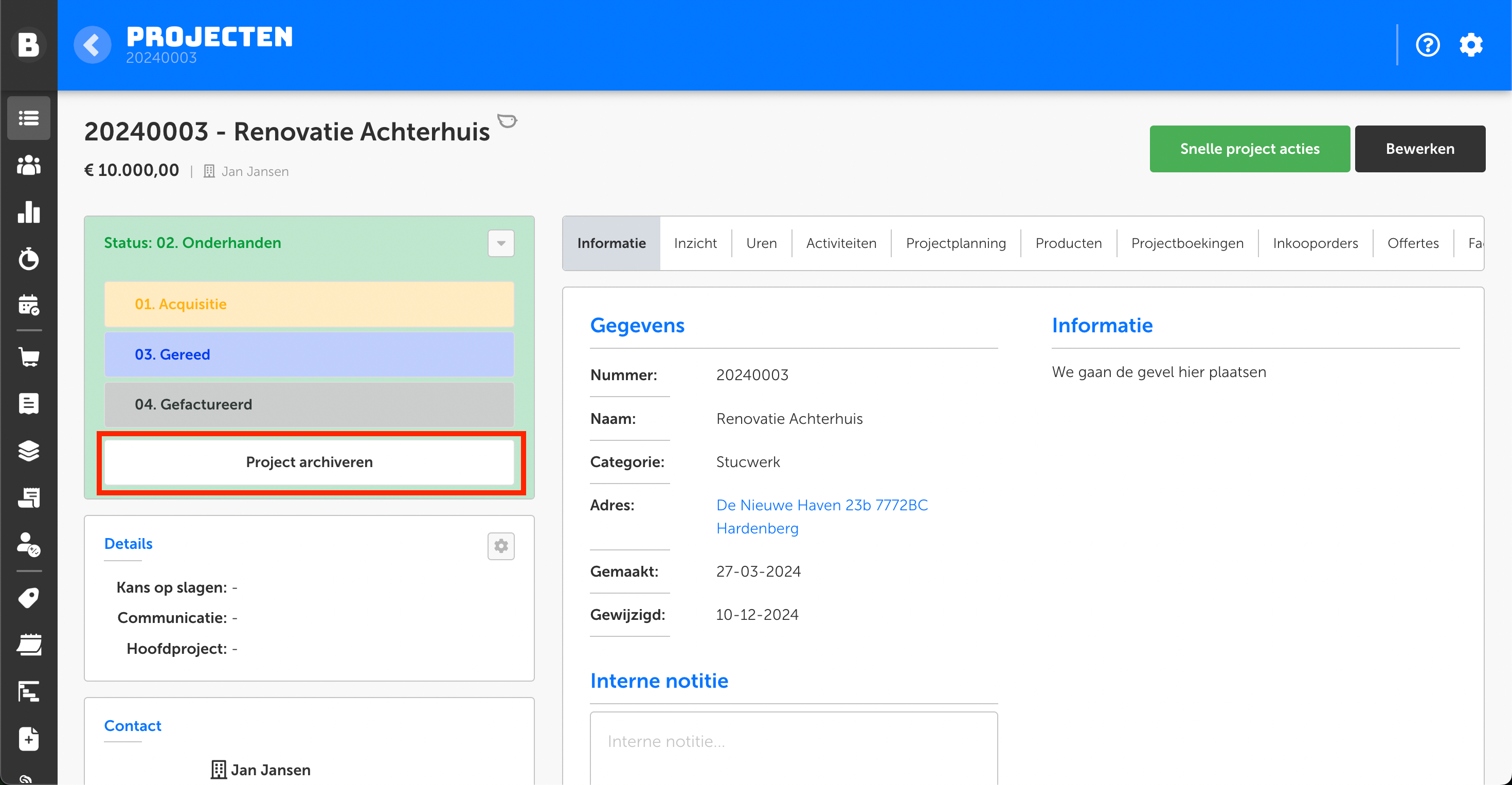This screenshot has height=785, width=1512.
Task: Go to the Producten tab
Action: [x=1068, y=243]
